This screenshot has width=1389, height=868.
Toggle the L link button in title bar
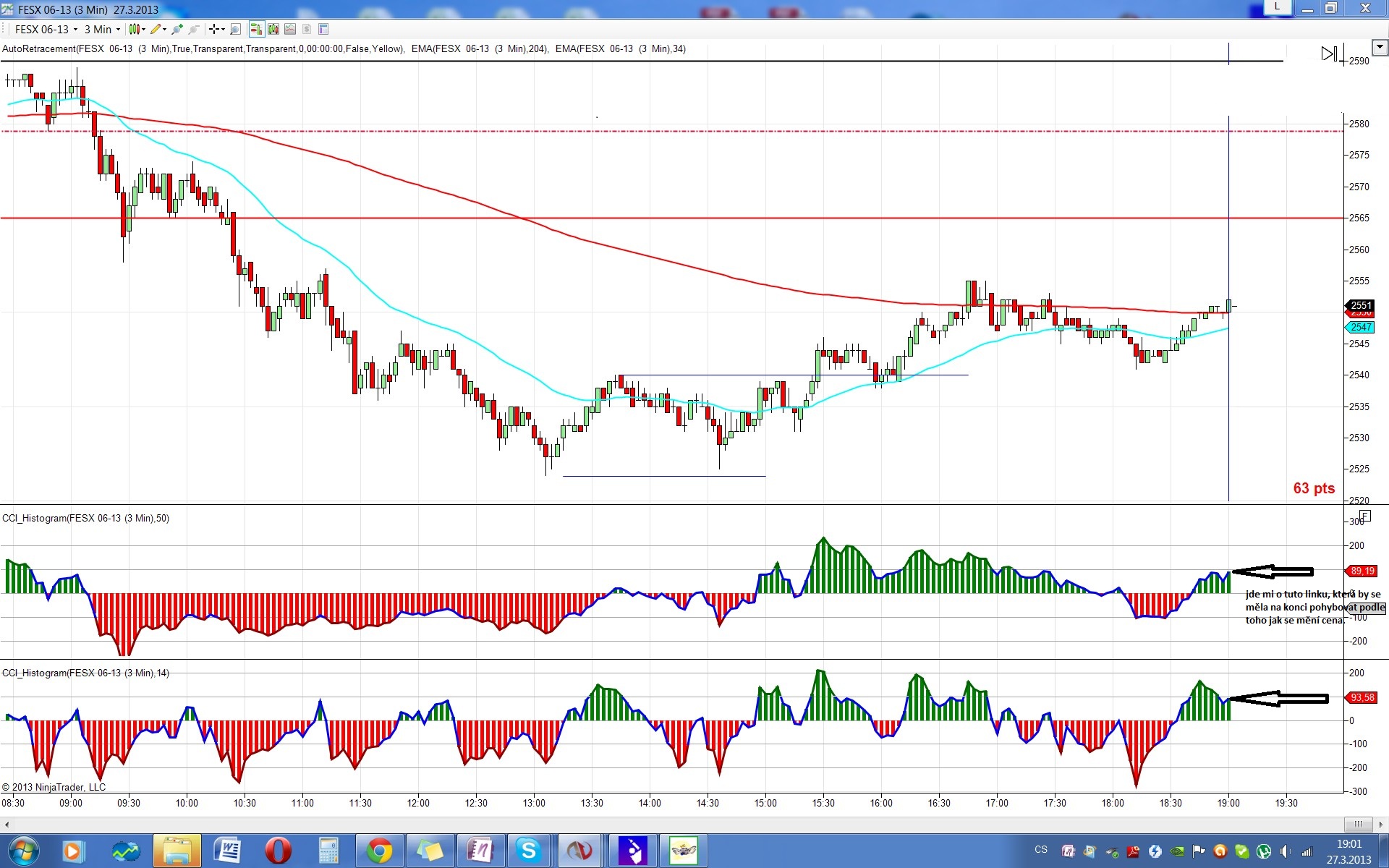pos(1277,7)
